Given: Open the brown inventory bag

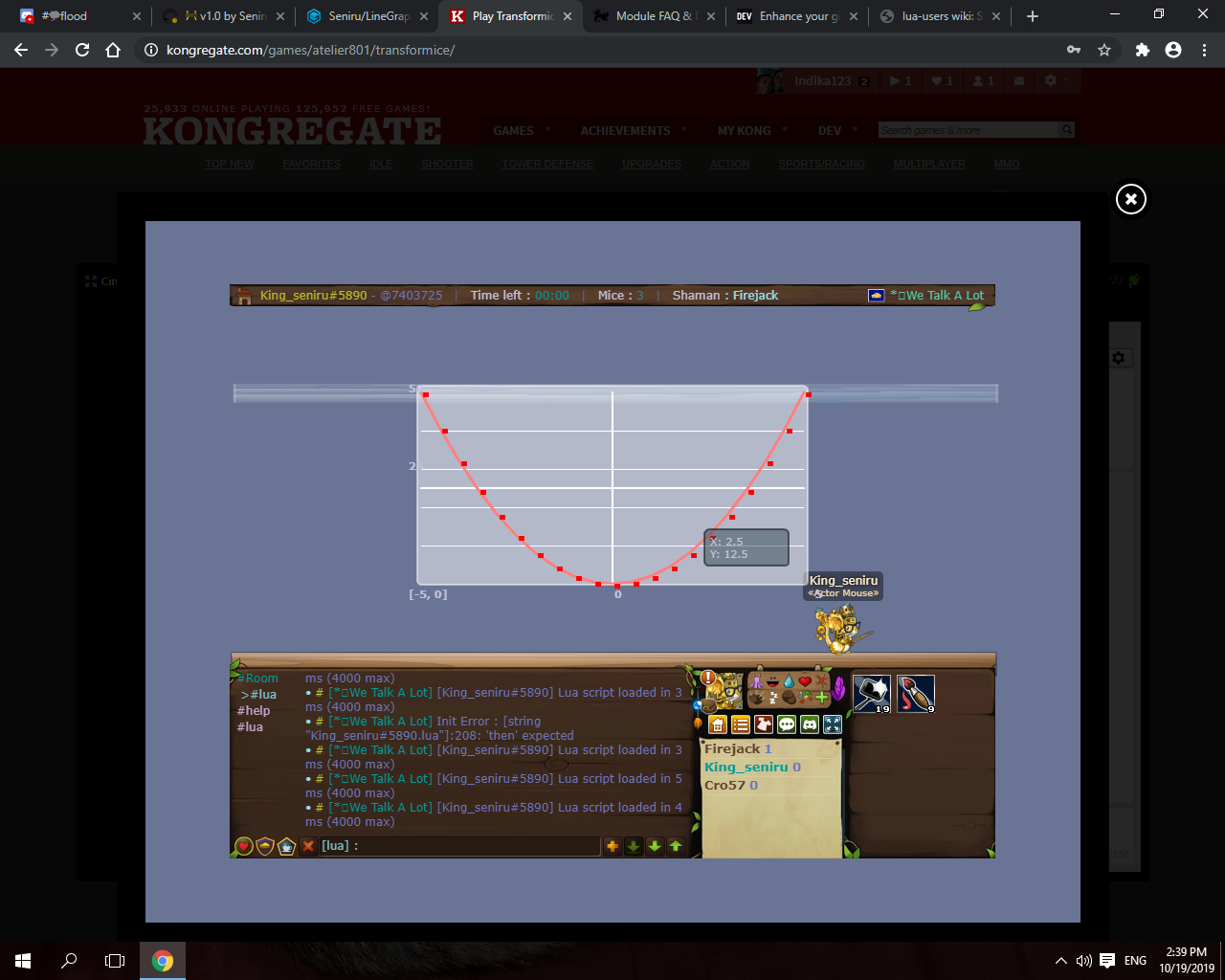Looking at the screenshot, I should (708, 706).
